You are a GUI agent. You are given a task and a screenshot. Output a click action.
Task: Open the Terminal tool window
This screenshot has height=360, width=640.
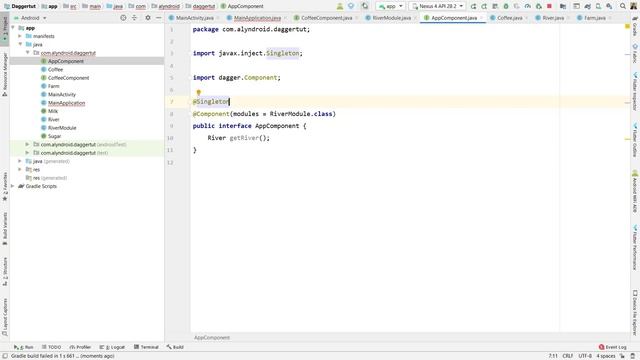pyautogui.click(x=146, y=347)
